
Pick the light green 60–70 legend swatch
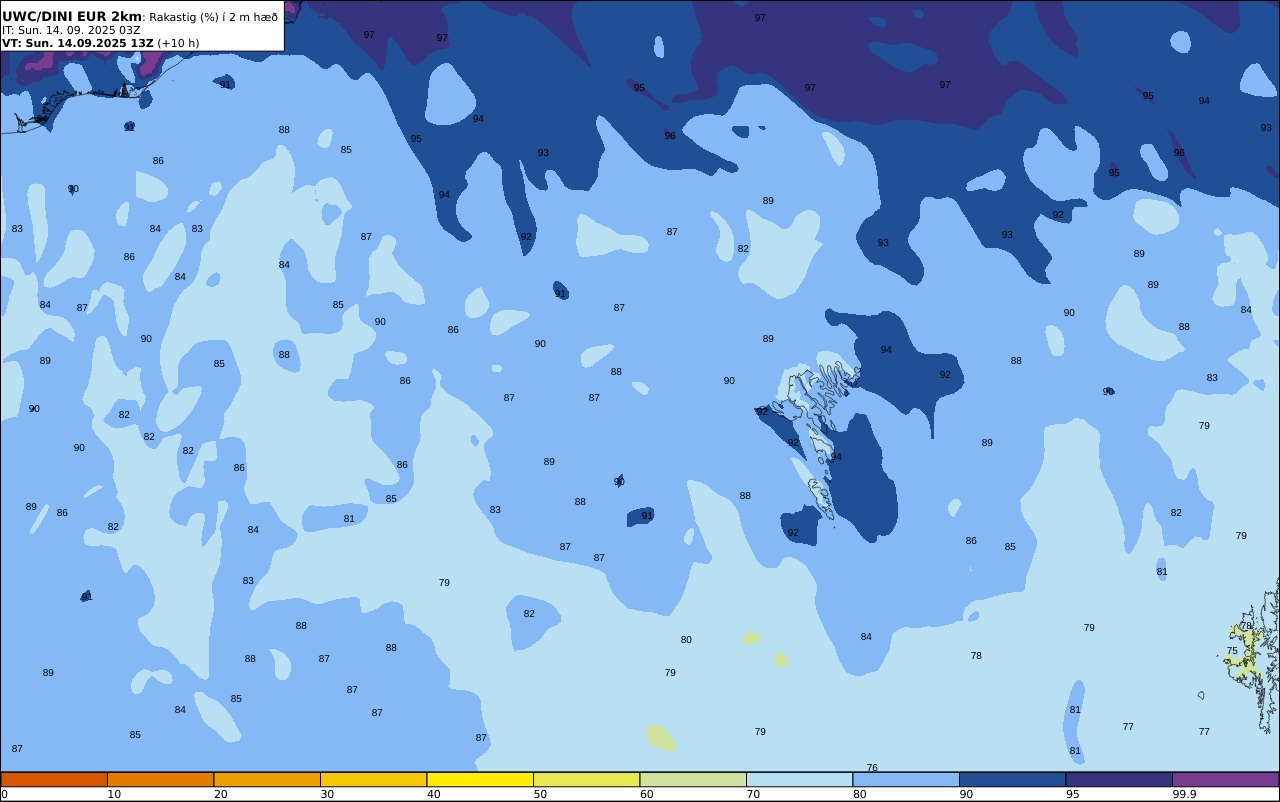pyautogui.click(x=693, y=779)
